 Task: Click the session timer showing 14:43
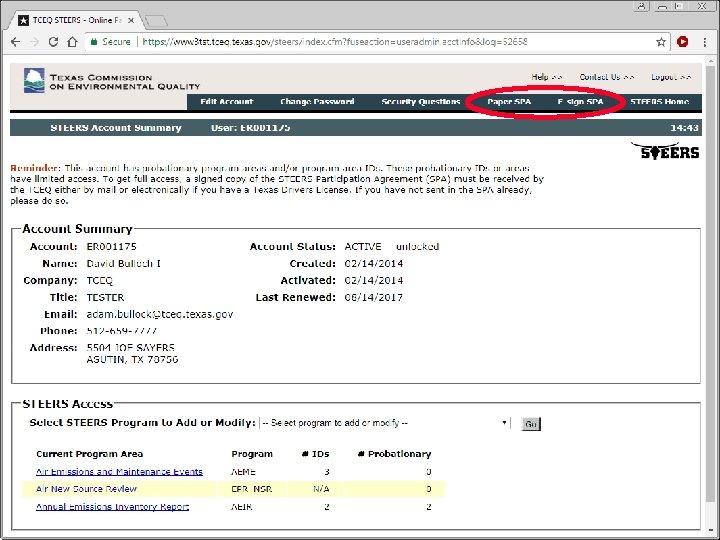coord(684,128)
